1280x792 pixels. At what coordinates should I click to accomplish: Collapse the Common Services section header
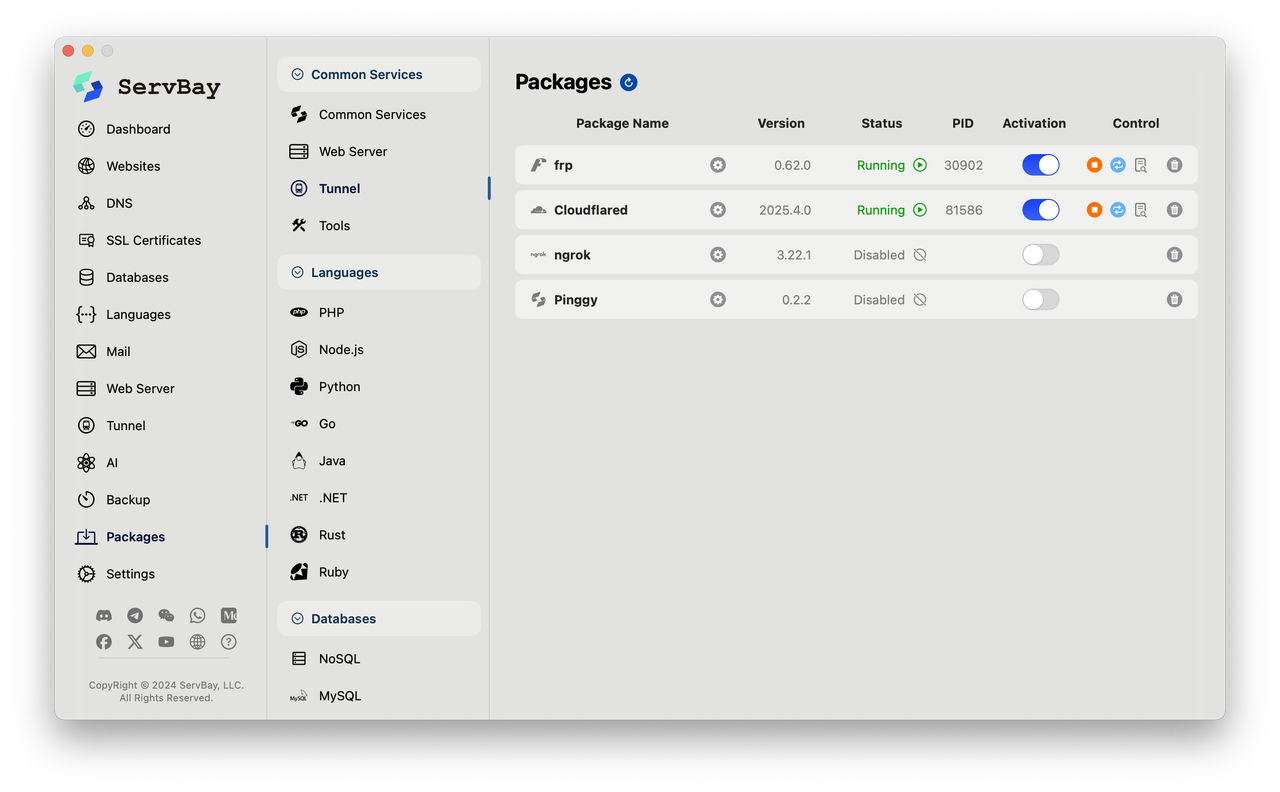point(379,74)
